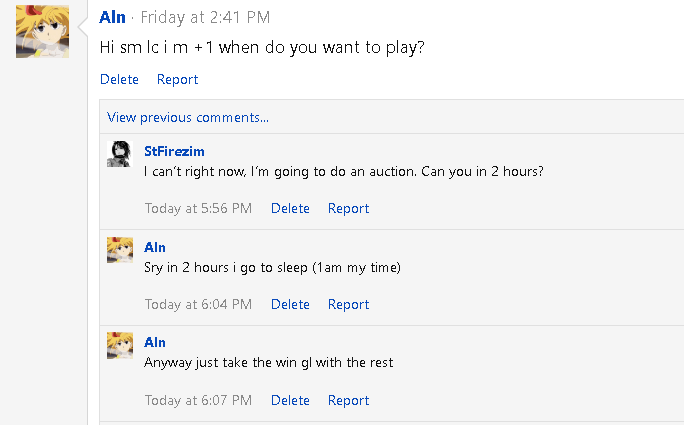This screenshot has height=425, width=684.
Task: Click Aln's avatar beside the sleep comment
Action: 120,249
